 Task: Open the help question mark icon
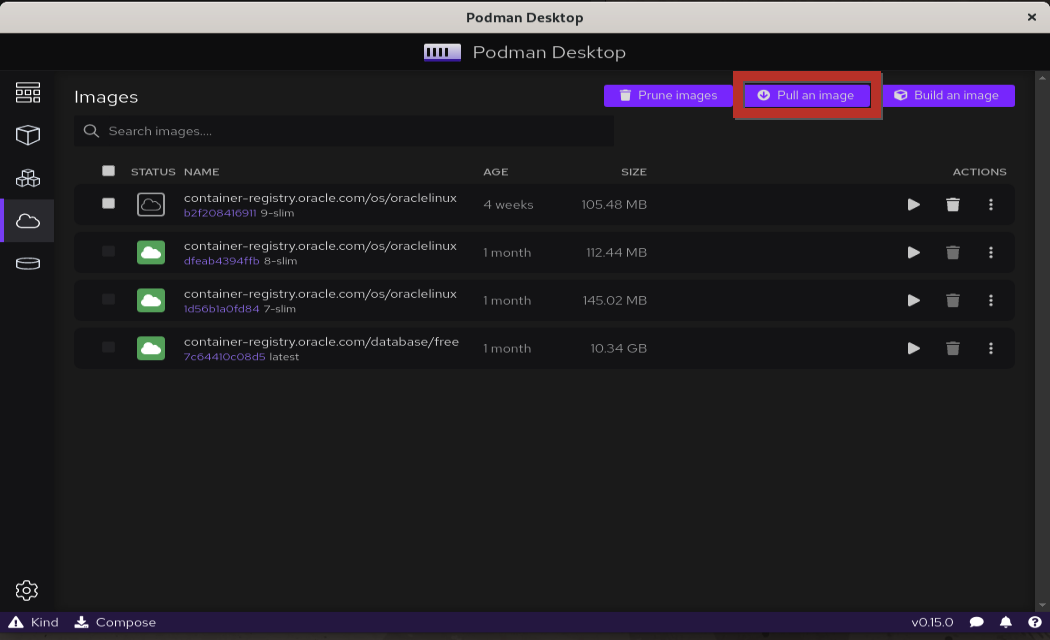(x=1035, y=623)
